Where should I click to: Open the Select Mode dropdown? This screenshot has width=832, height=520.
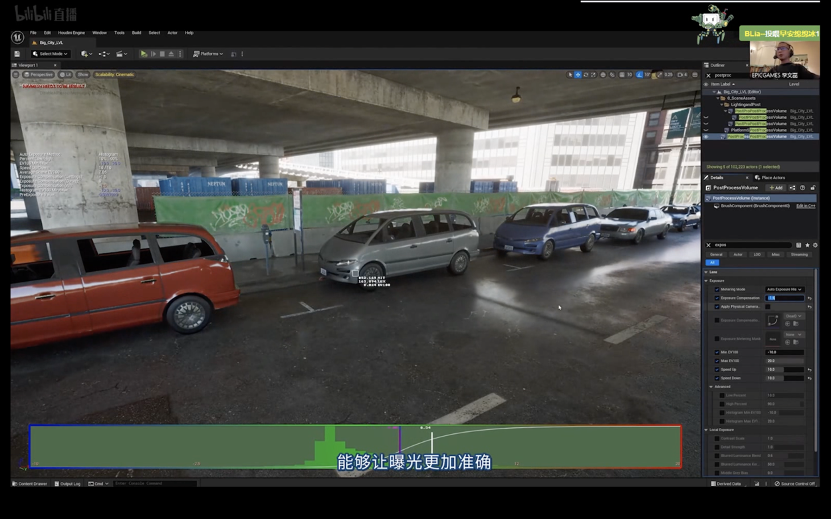50,54
